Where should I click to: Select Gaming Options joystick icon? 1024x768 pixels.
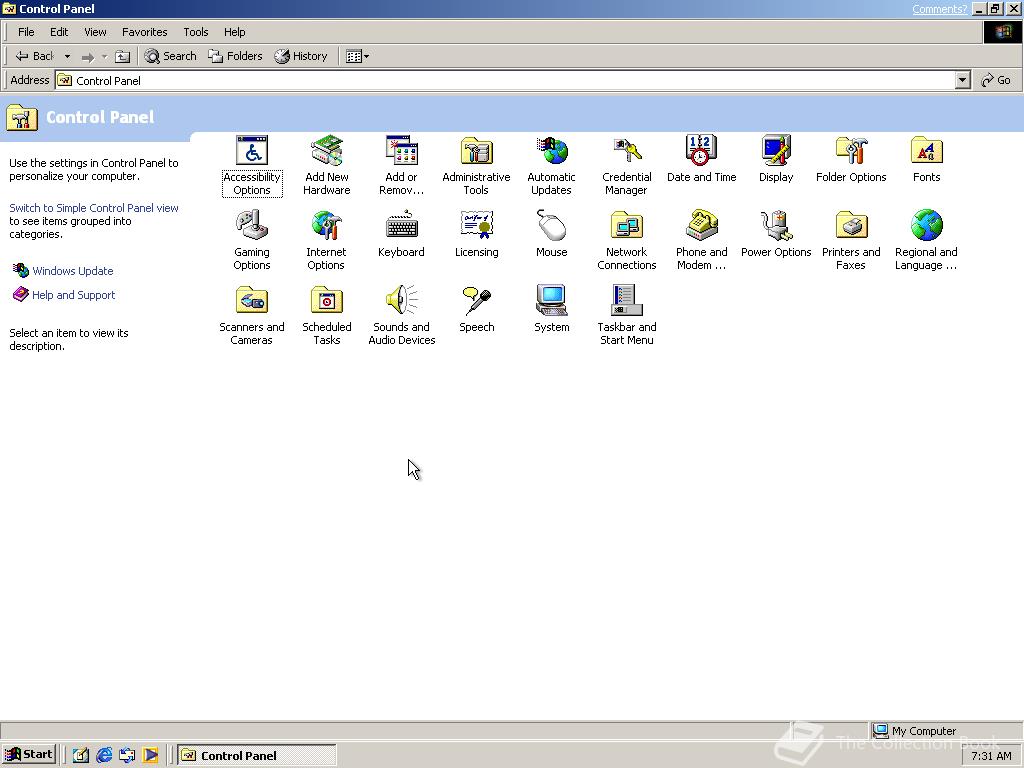[251, 225]
